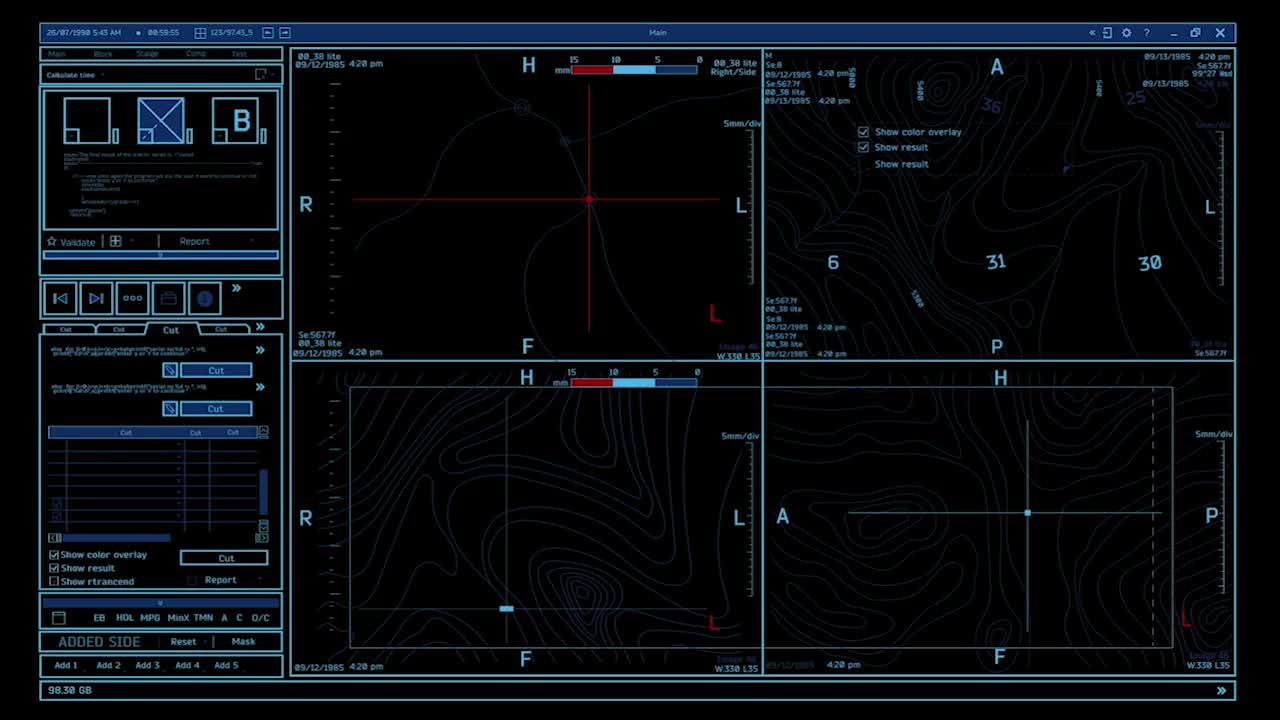The width and height of the screenshot is (1280, 720).
Task: Switch to the Main tab
Action: tap(57, 54)
